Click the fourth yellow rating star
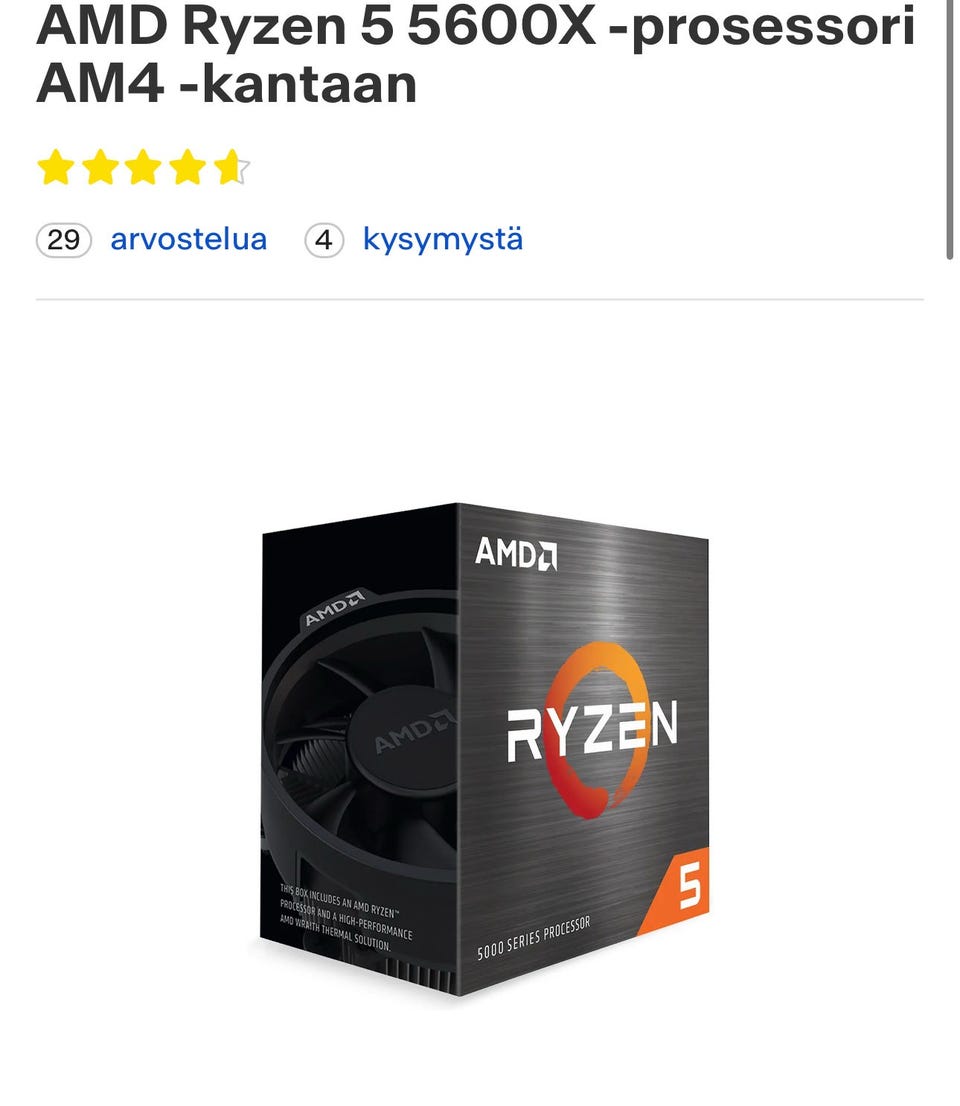The width and height of the screenshot is (960, 1106). (x=188, y=167)
